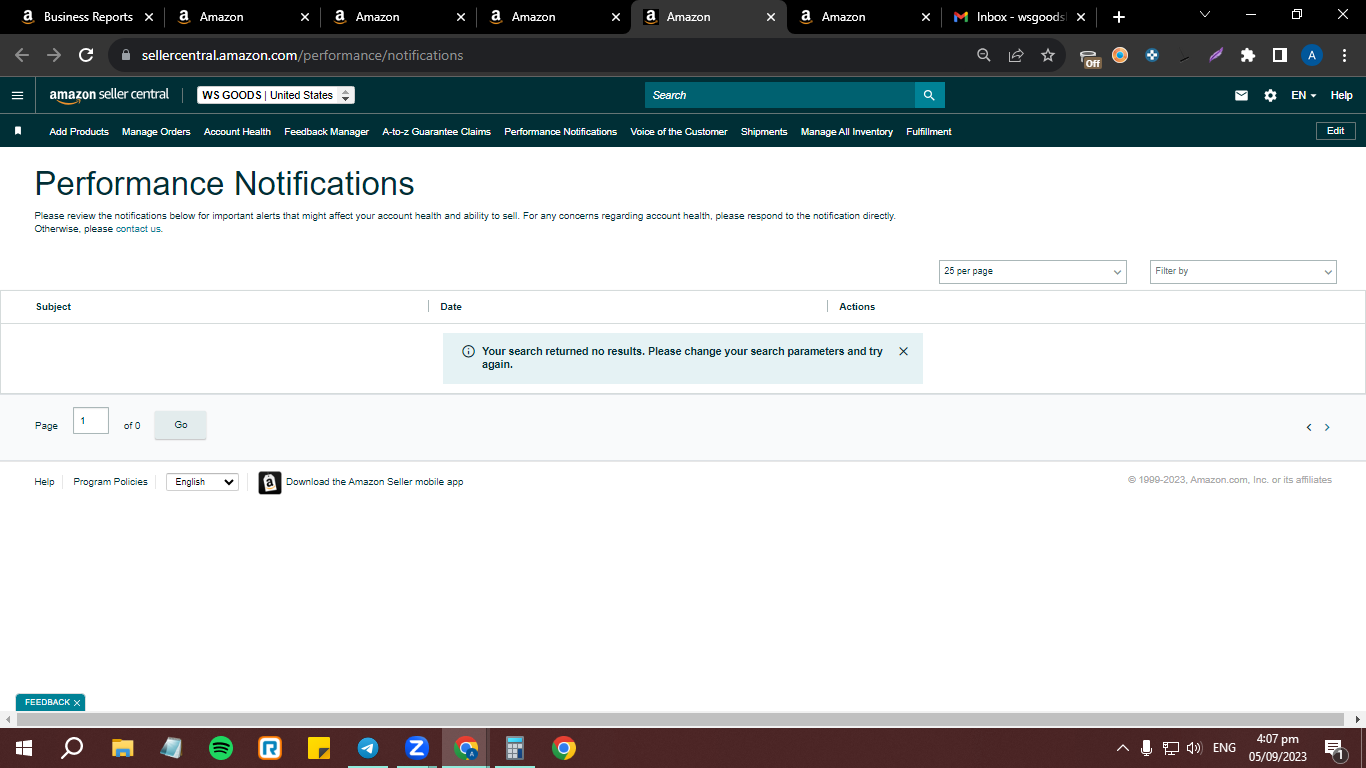The height and width of the screenshot is (768, 1366).
Task: Click the Go button for pagination
Action: 181,425
